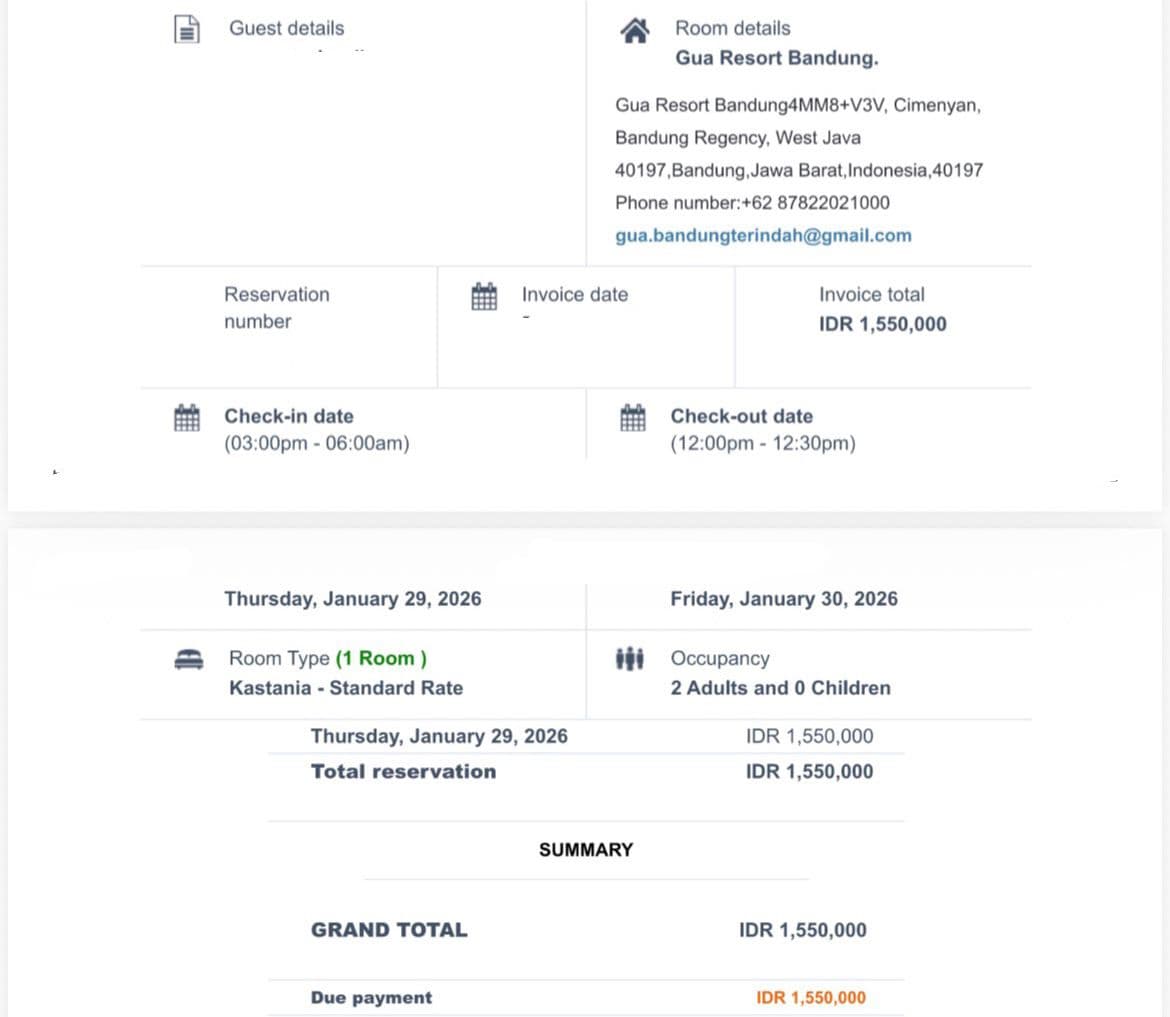Click the Room details house icon

click(x=634, y=31)
